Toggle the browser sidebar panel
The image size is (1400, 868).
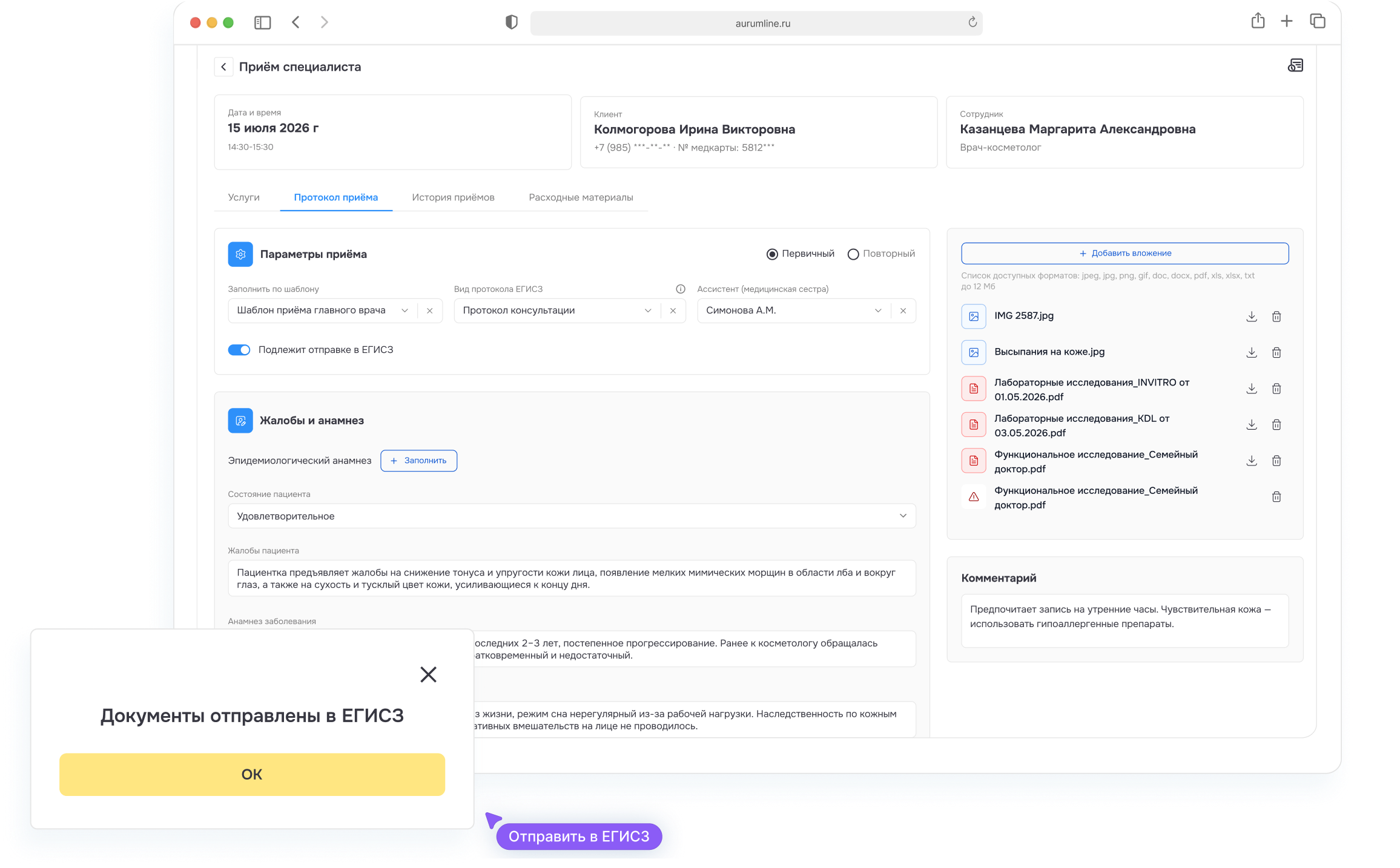262,22
